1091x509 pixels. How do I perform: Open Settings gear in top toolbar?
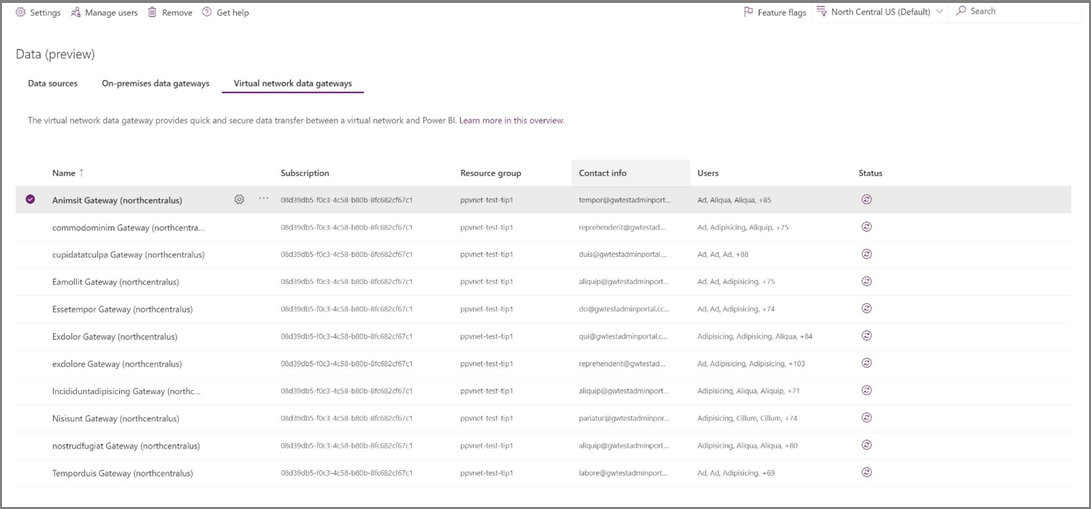[20, 13]
